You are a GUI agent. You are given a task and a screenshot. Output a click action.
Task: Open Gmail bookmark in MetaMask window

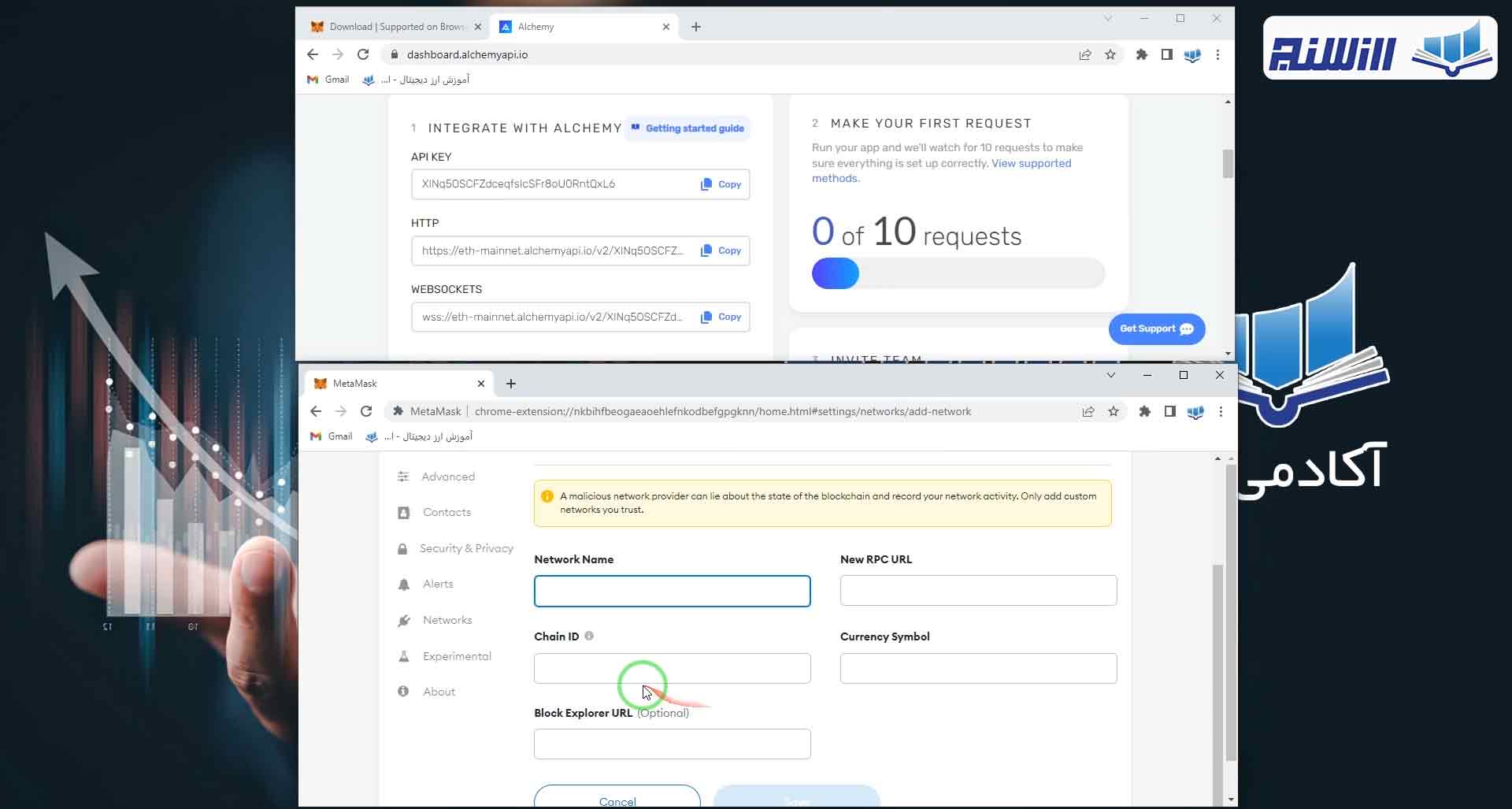(x=332, y=436)
